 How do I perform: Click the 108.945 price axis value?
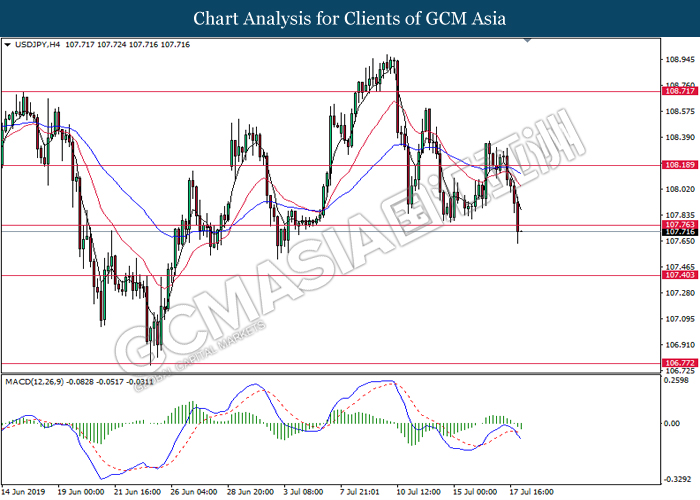coord(680,59)
